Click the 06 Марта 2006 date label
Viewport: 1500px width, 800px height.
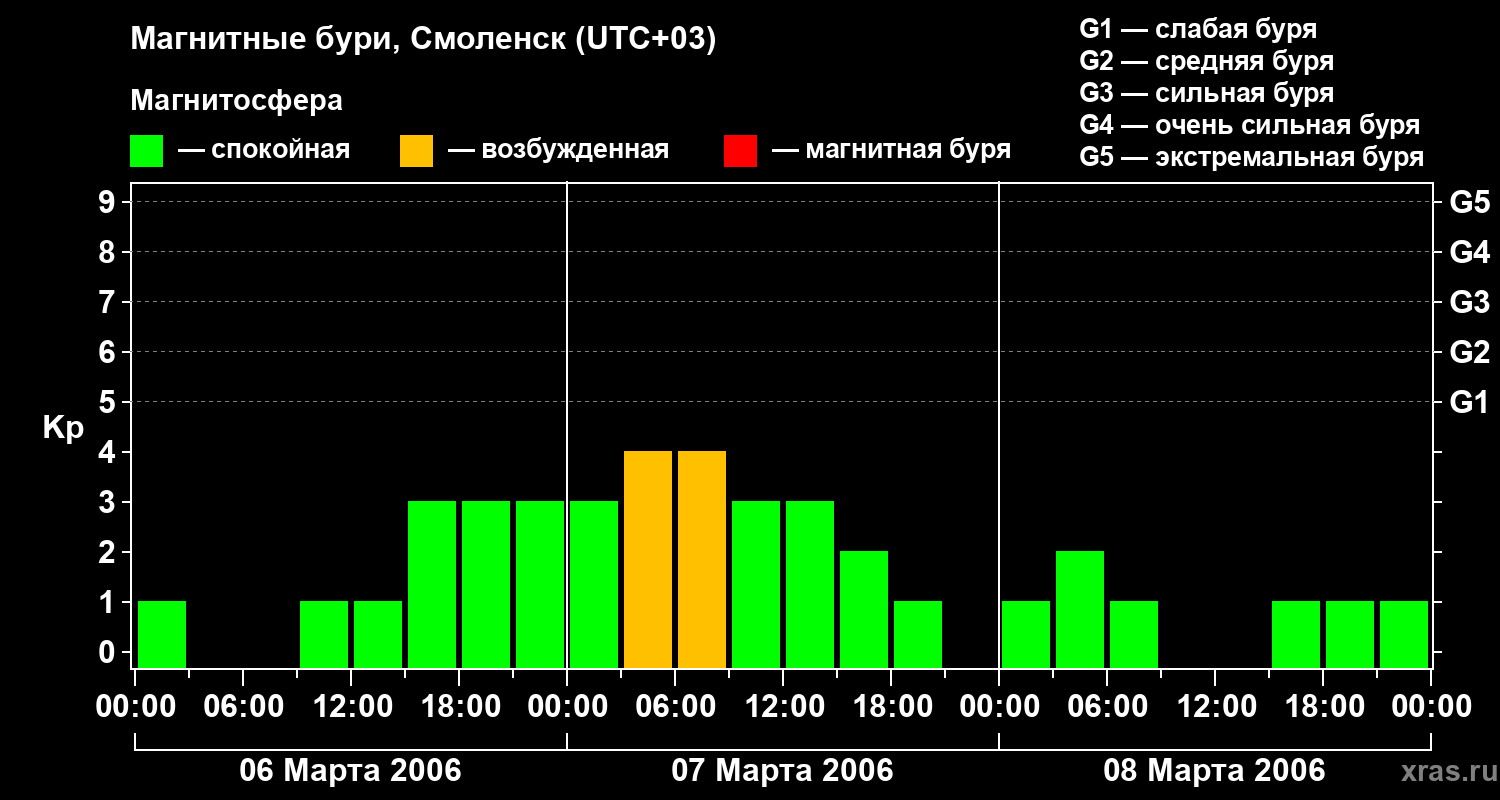(x=350, y=771)
